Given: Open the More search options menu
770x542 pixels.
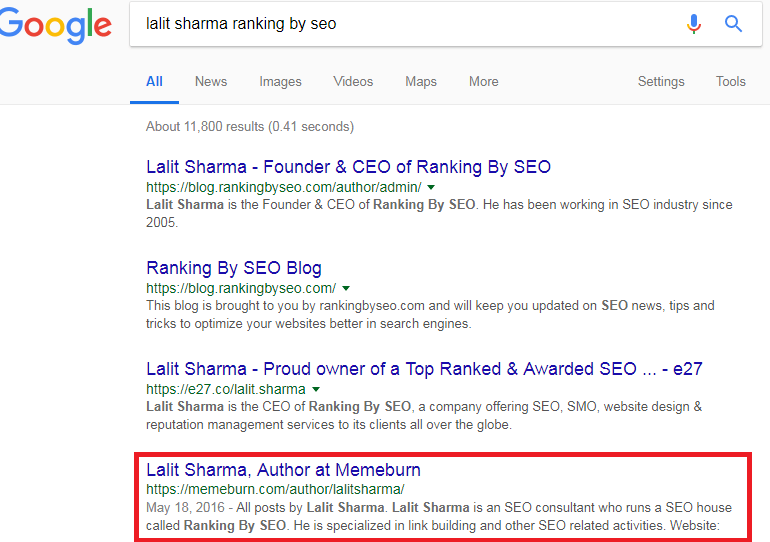Looking at the screenshot, I should click(x=484, y=81).
